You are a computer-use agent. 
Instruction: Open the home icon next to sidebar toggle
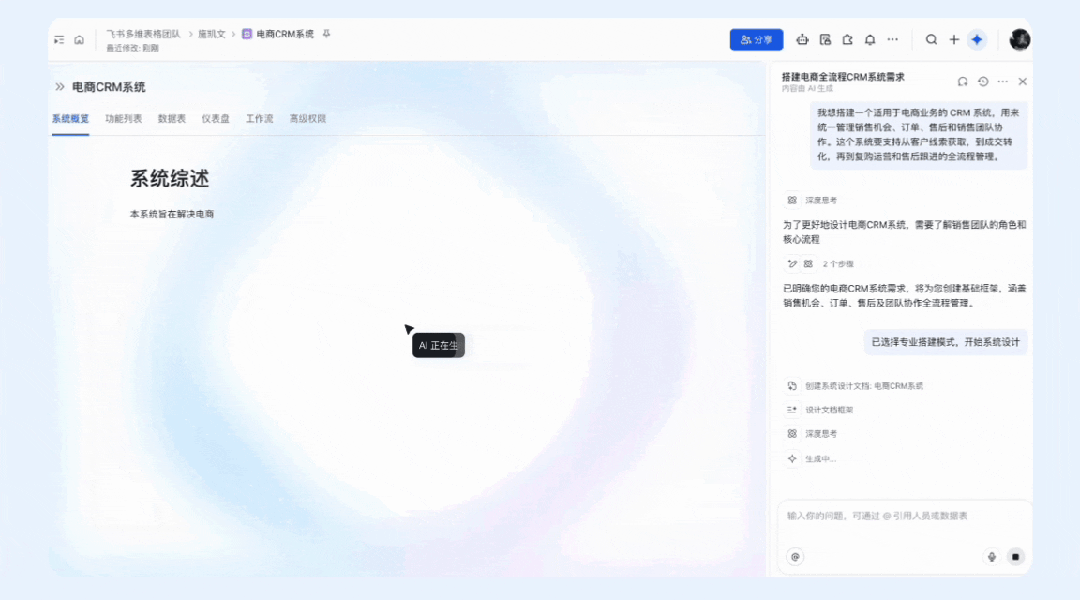(79, 39)
